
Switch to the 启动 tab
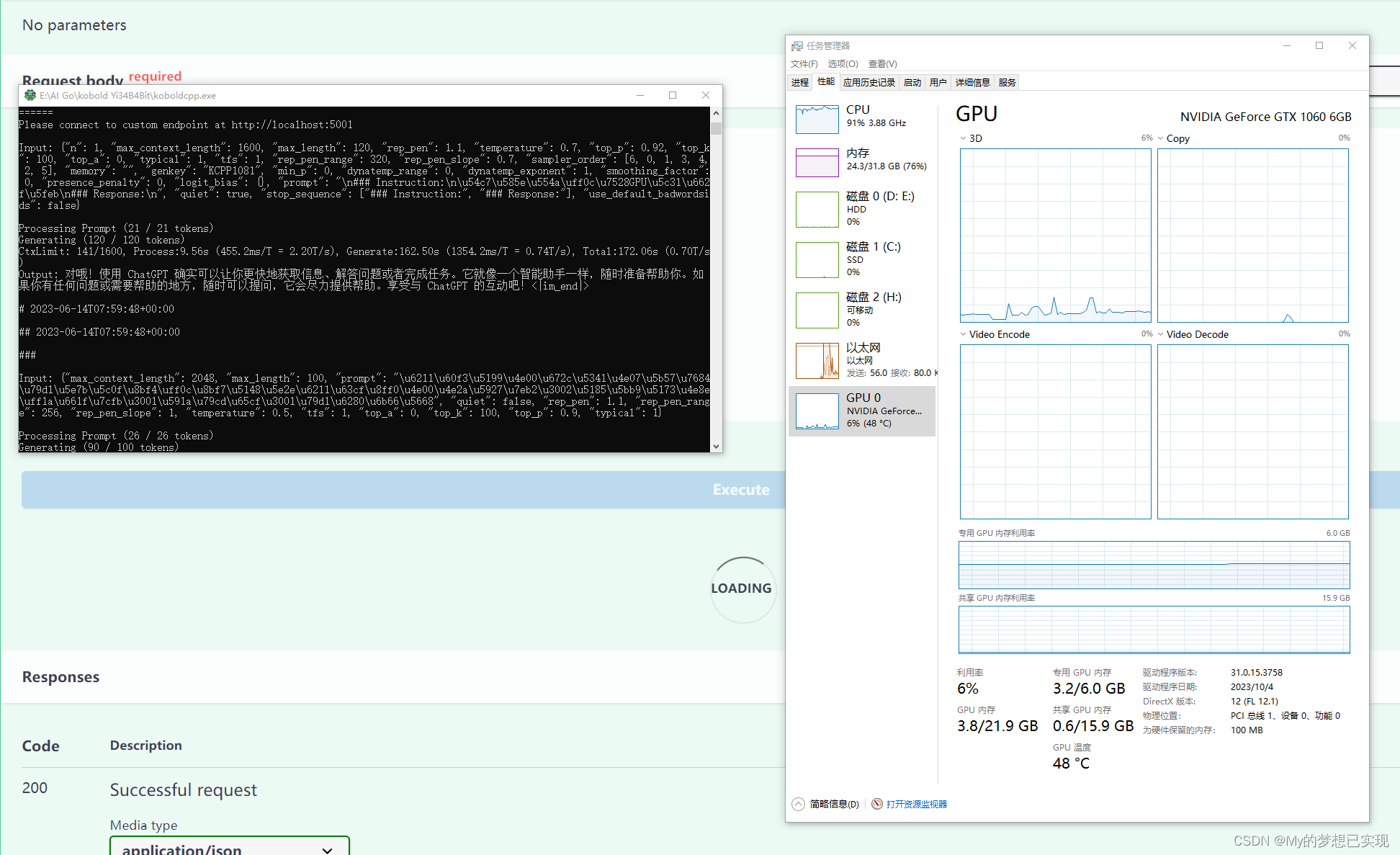pyautogui.click(x=912, y=83)
